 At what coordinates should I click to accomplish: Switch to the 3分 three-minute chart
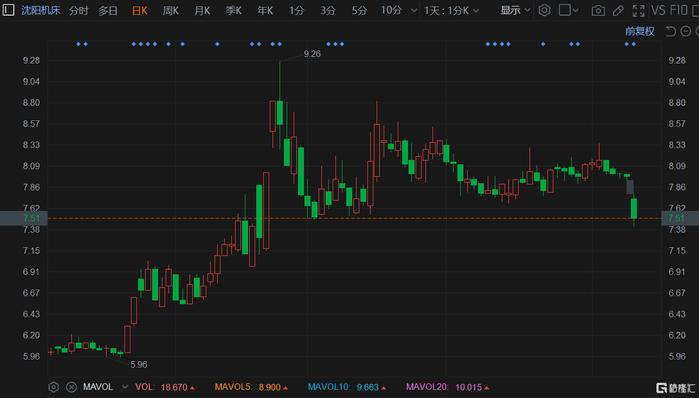328,10
